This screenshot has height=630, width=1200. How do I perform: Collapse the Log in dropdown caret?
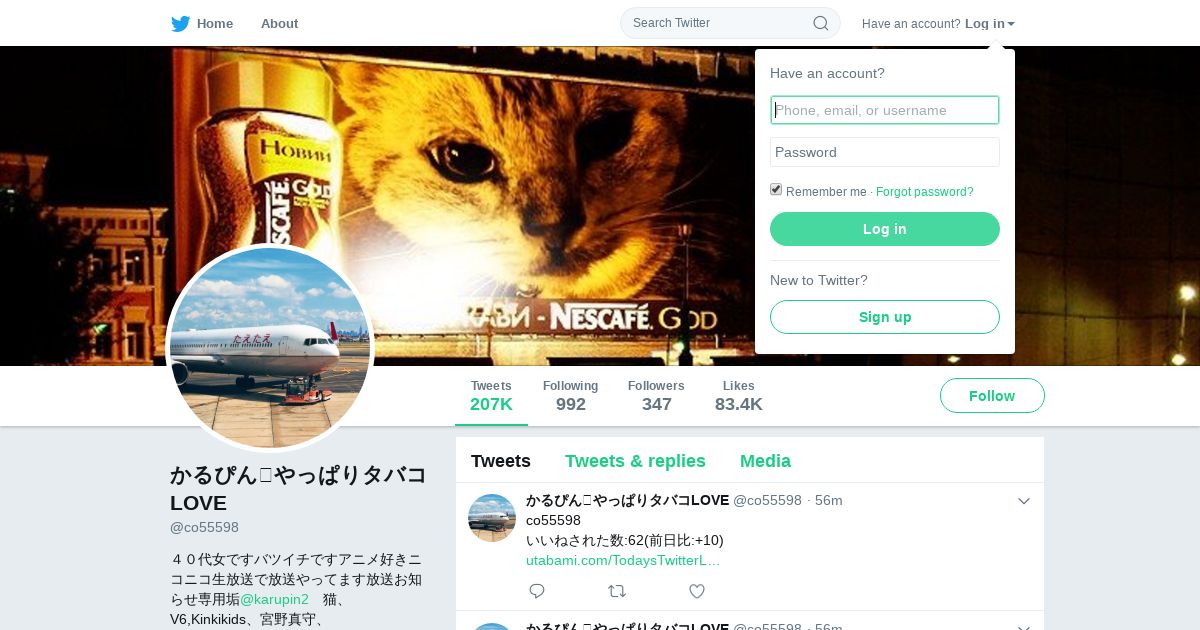tap(1011, 24)
